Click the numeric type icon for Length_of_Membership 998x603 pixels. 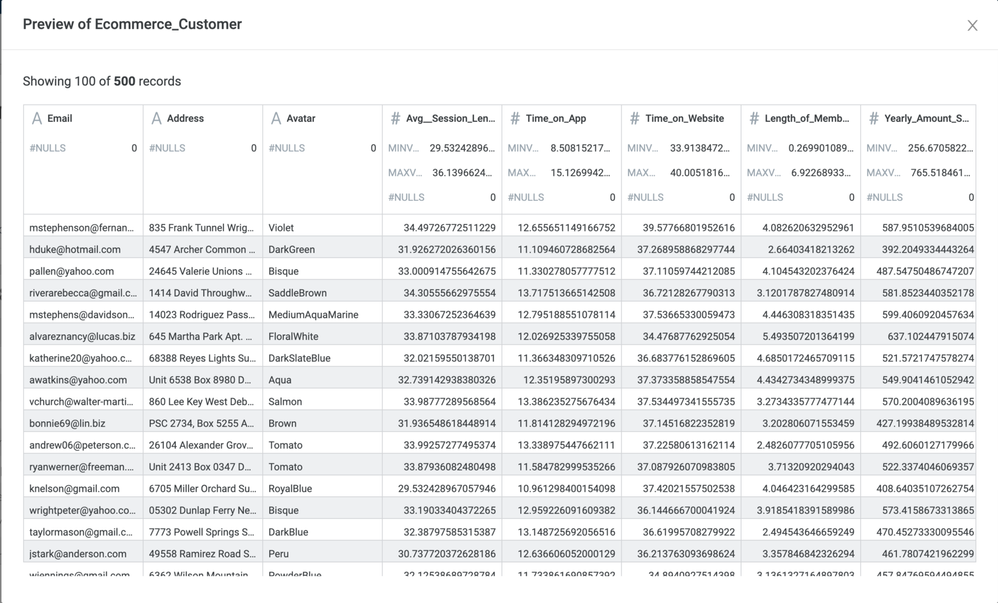click(x=754, y=118)
